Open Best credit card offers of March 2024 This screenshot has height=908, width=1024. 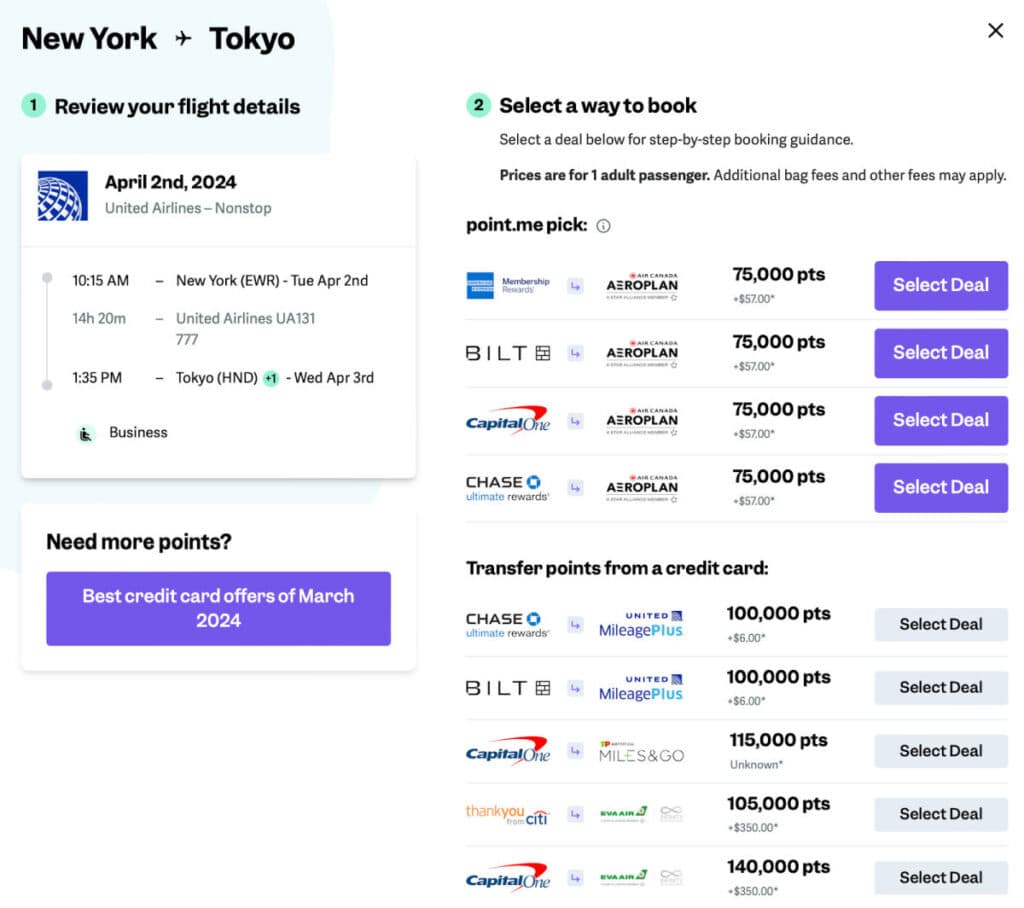coord(218,608)
